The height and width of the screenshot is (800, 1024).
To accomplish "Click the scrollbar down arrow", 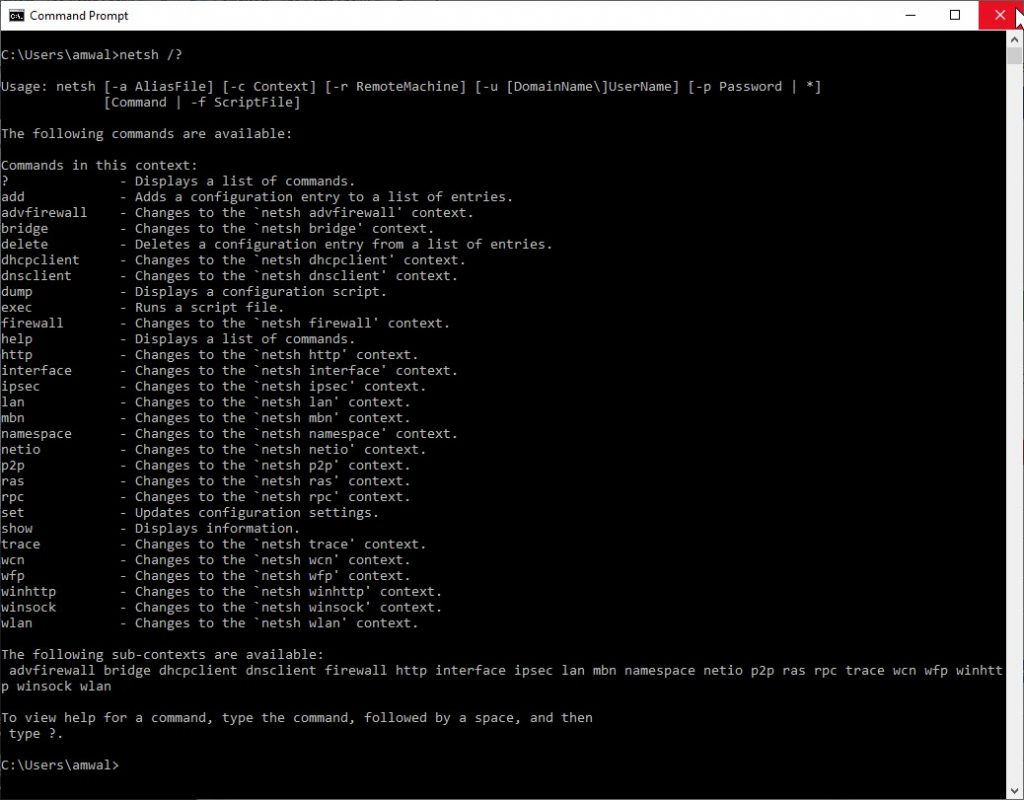I will pos(1017,790).
